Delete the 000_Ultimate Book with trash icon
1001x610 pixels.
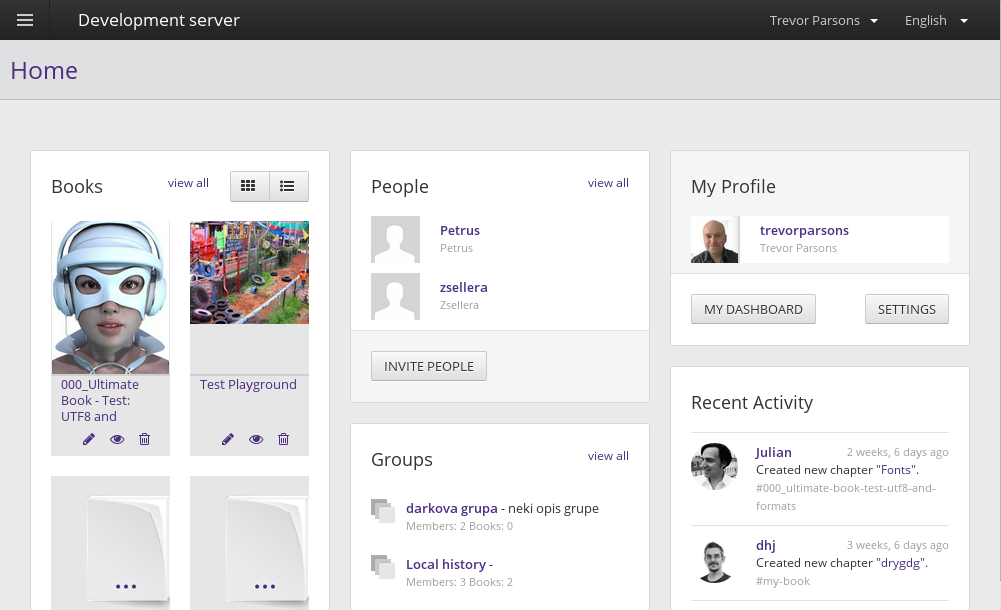click(145, 439)
